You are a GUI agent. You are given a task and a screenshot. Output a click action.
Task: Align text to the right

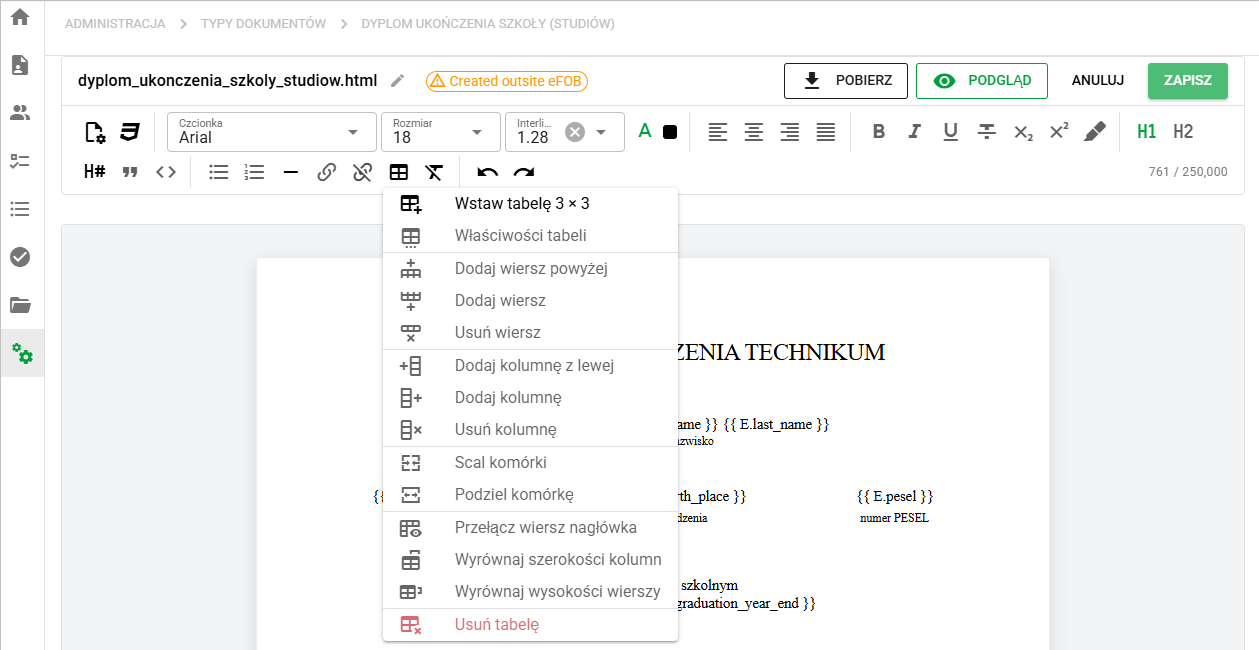click(x=790, y=132)
